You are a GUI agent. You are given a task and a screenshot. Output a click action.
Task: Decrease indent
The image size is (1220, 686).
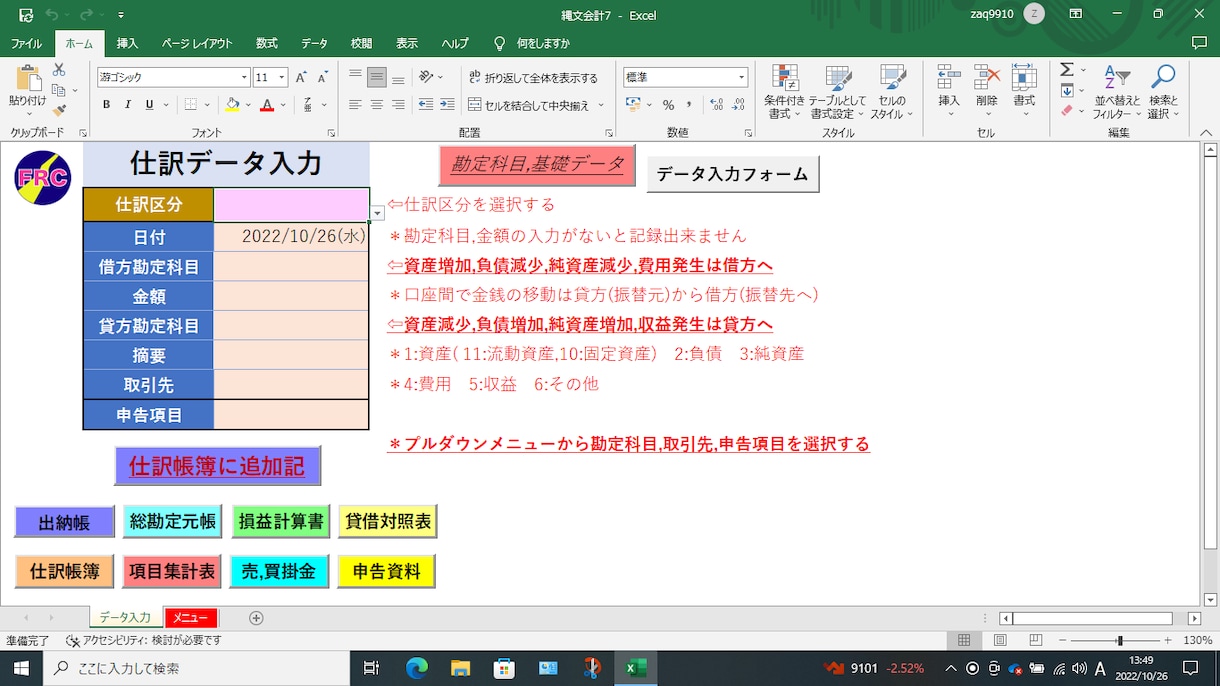425,104
